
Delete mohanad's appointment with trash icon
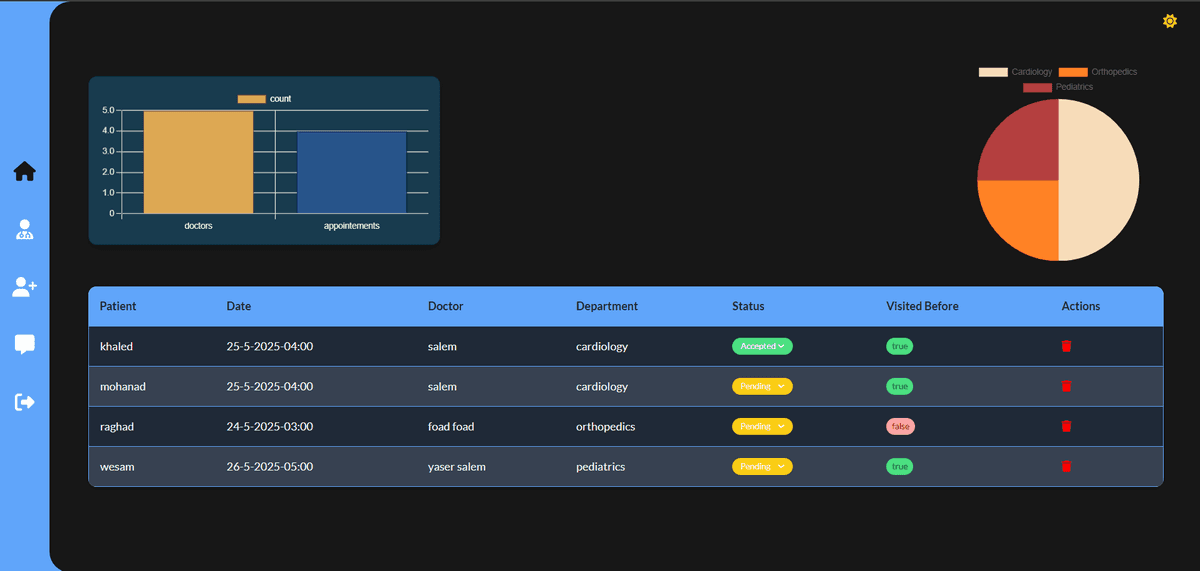point(1066,386)
